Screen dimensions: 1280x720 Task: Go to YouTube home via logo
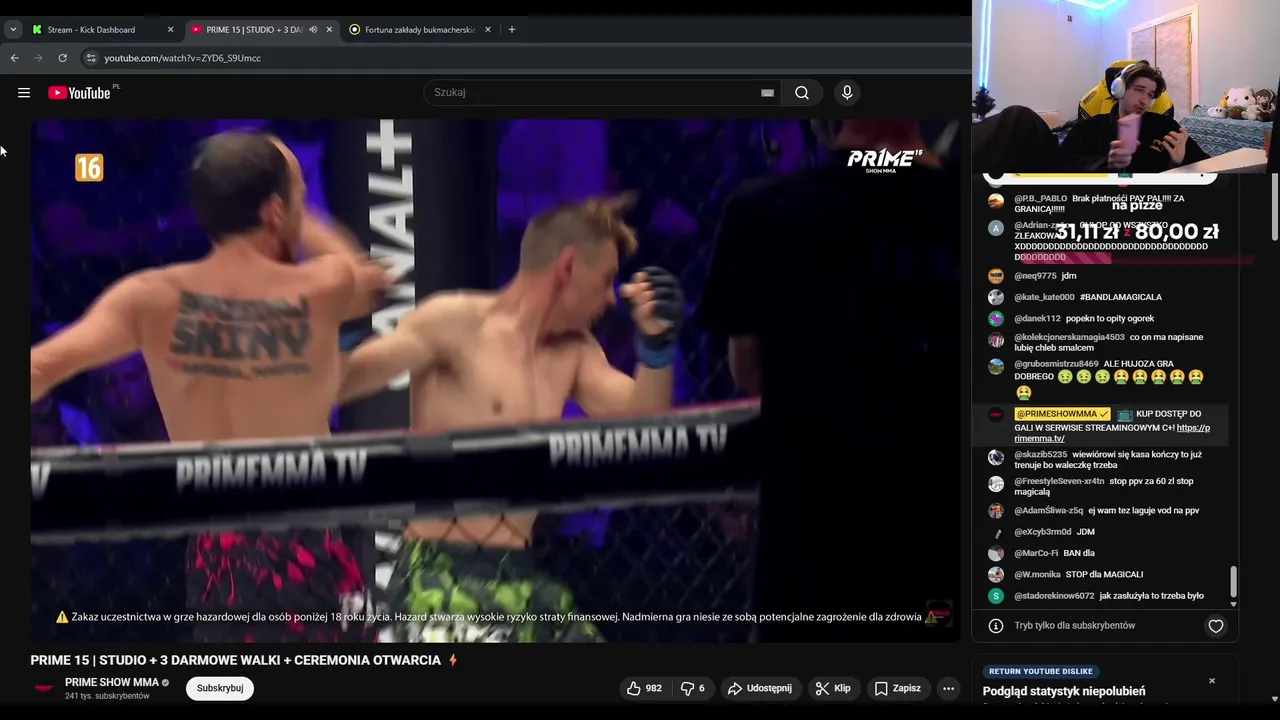click(79, 93)
